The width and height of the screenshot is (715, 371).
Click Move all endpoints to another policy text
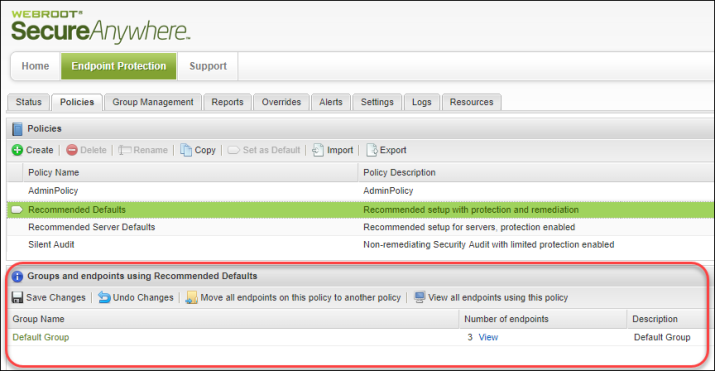click(x=301, y=298)
